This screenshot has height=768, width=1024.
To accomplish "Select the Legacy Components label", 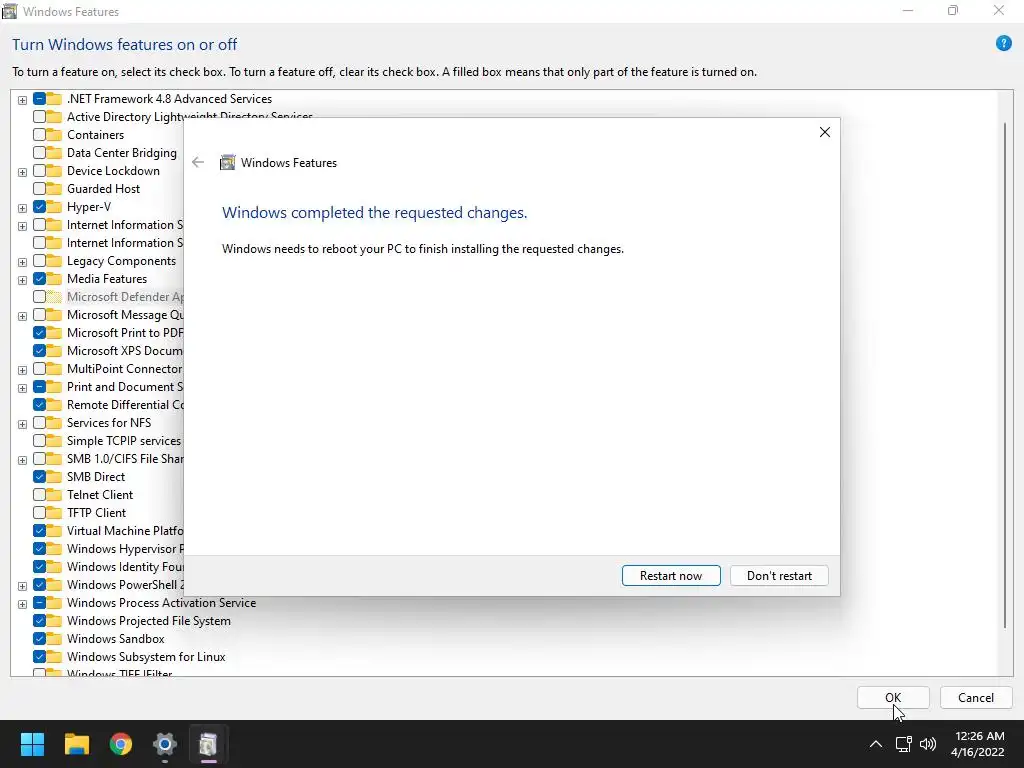I will coord(121,261).
